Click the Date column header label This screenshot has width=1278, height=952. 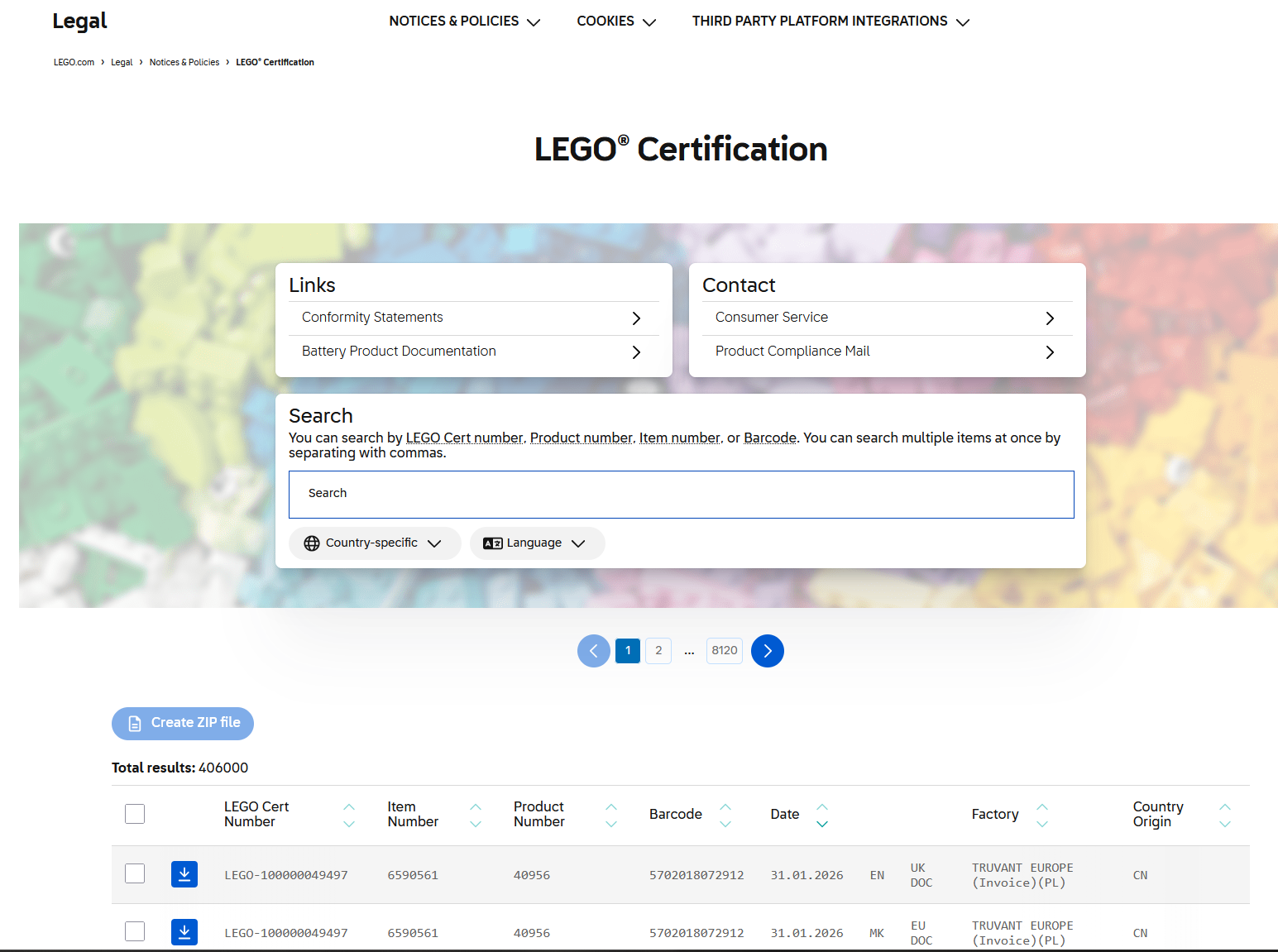coord(785,814)
